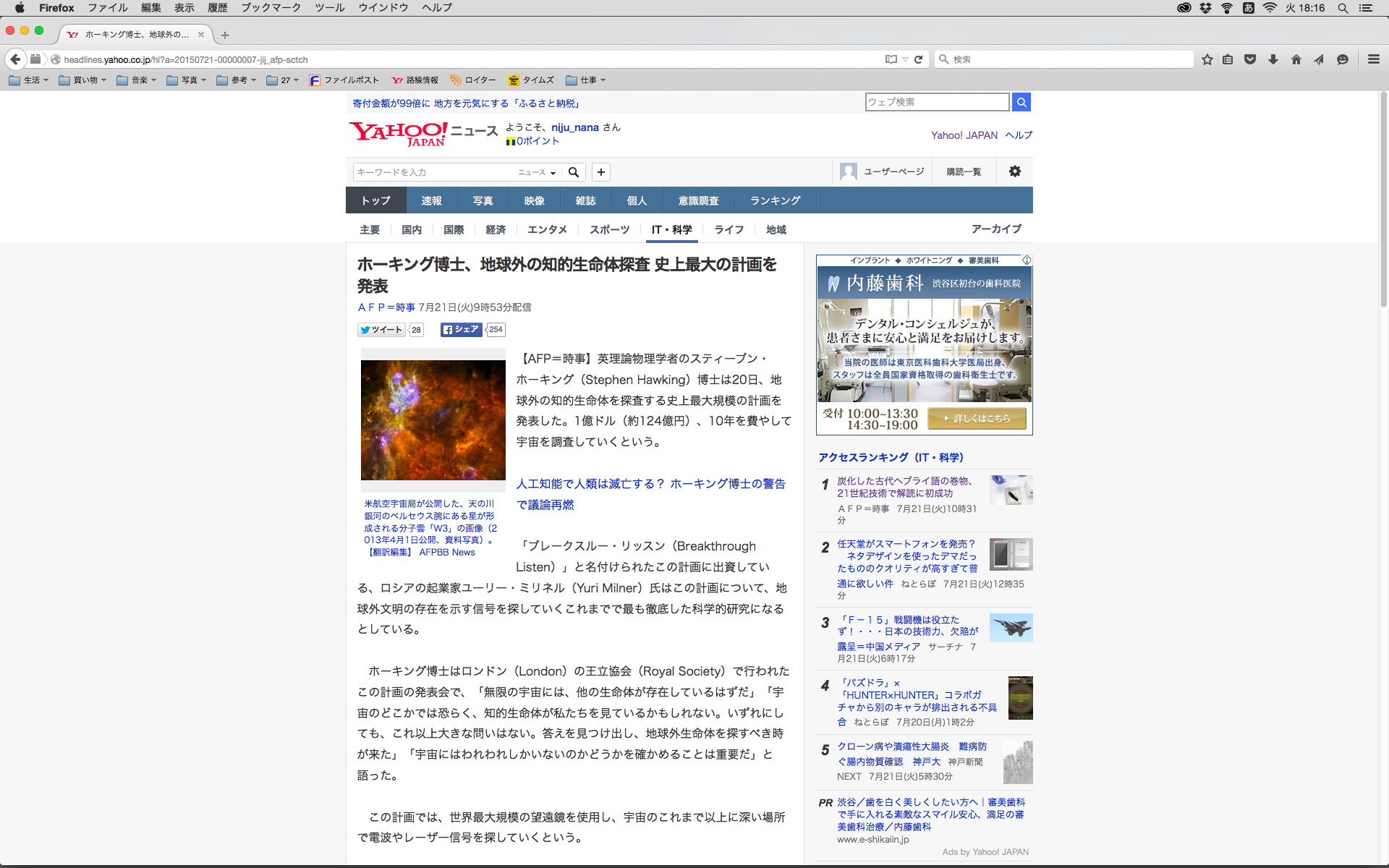The image size is (1389, 868).
Task: Open the ニュース search scope dropdown
Action: 537,172
